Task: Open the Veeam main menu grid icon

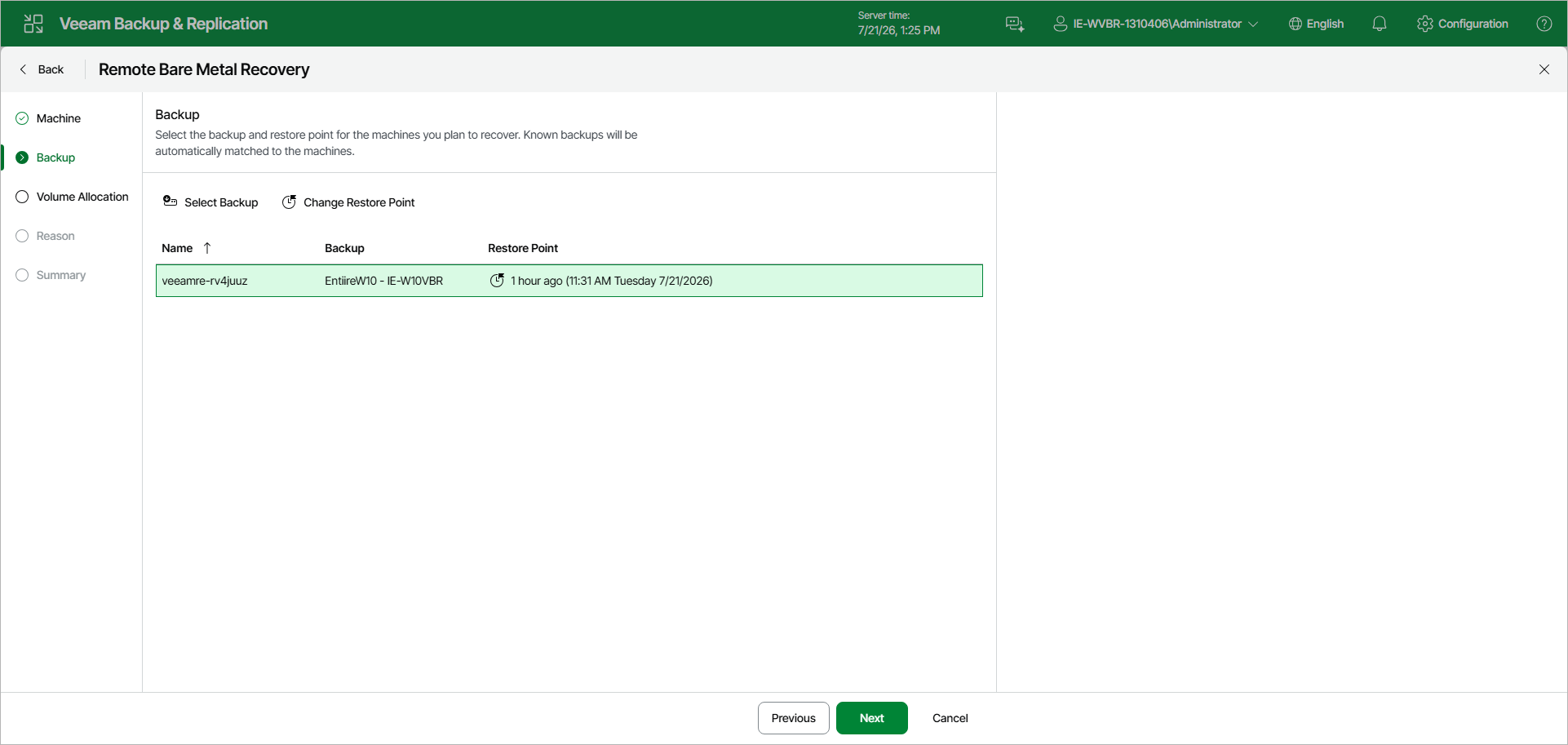Action: [33, 24]
